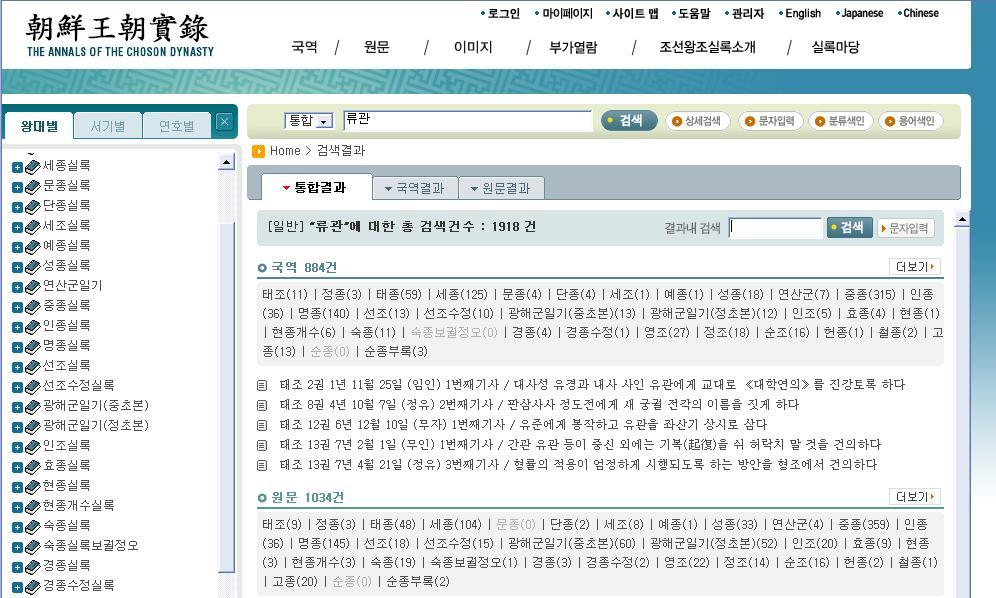Select the 통합결과 results tab
The height and width of the screenshot is (598, 996).
point(317,187)
